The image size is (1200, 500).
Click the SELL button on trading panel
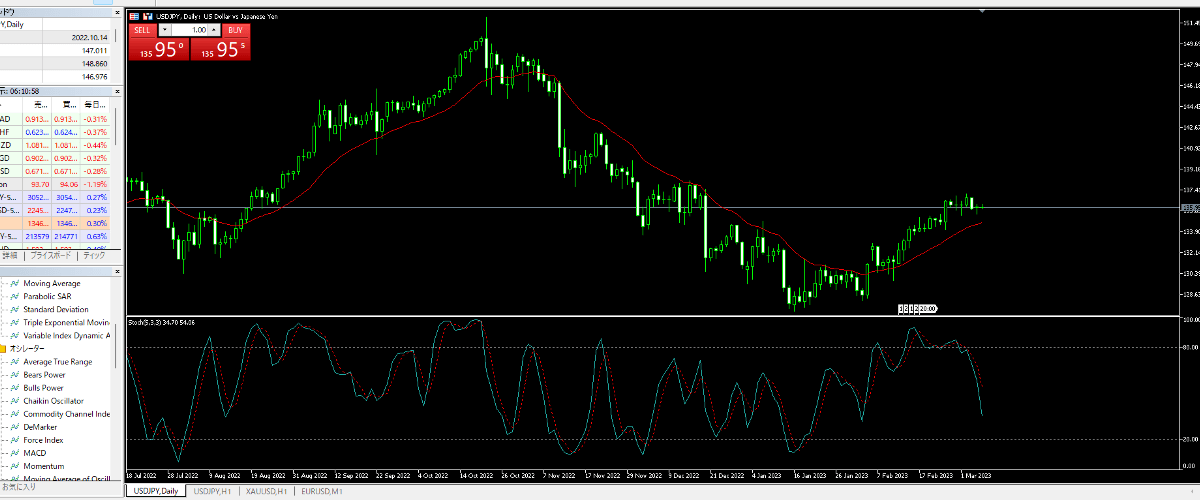click(143, 30)
